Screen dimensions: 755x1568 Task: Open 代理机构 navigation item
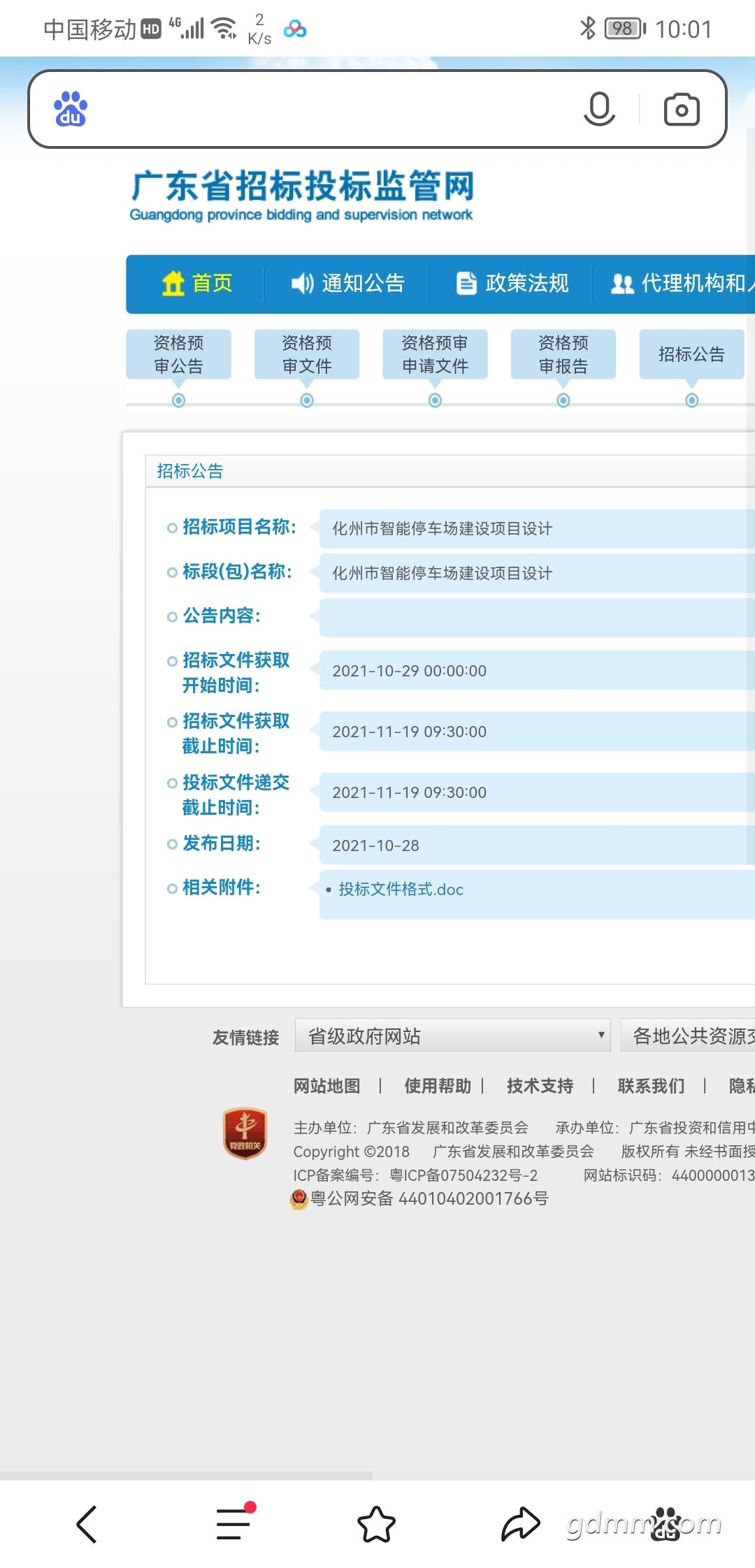[682, 283]
